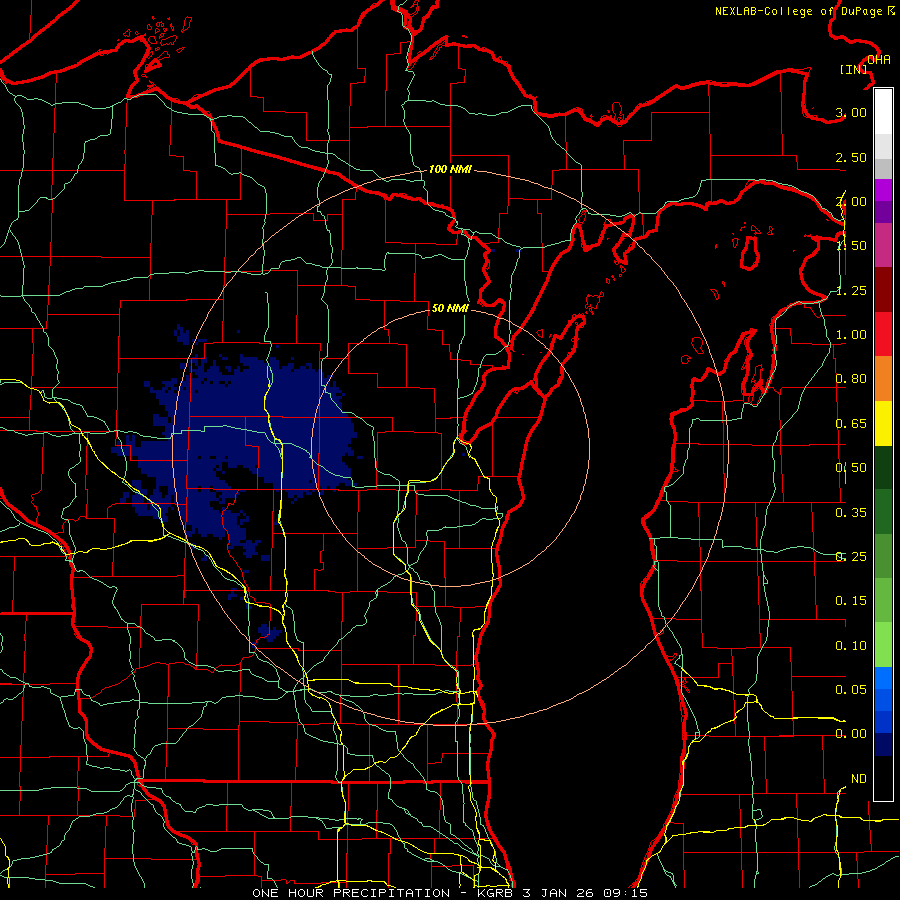Viewport: 900px width, 900px height.
Task: Select the bright red 1.00 legend swatch
Action: click(x=883, y=334)
